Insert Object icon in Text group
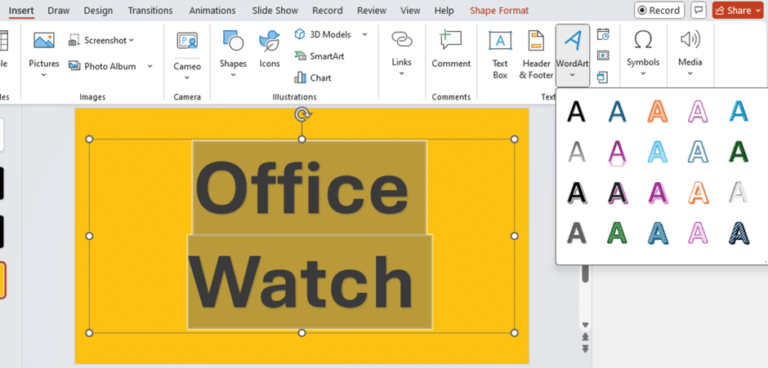 [602, 77]
